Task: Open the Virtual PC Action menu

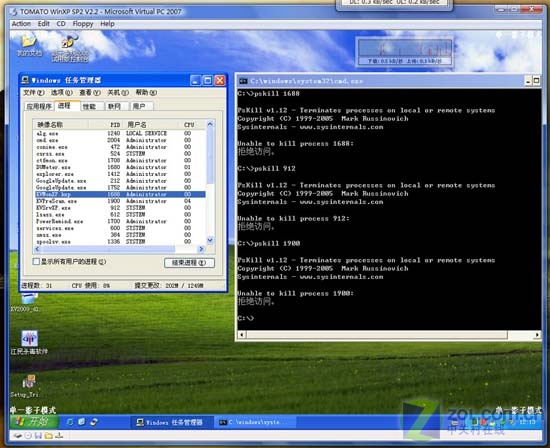Action: pos(21,24)
